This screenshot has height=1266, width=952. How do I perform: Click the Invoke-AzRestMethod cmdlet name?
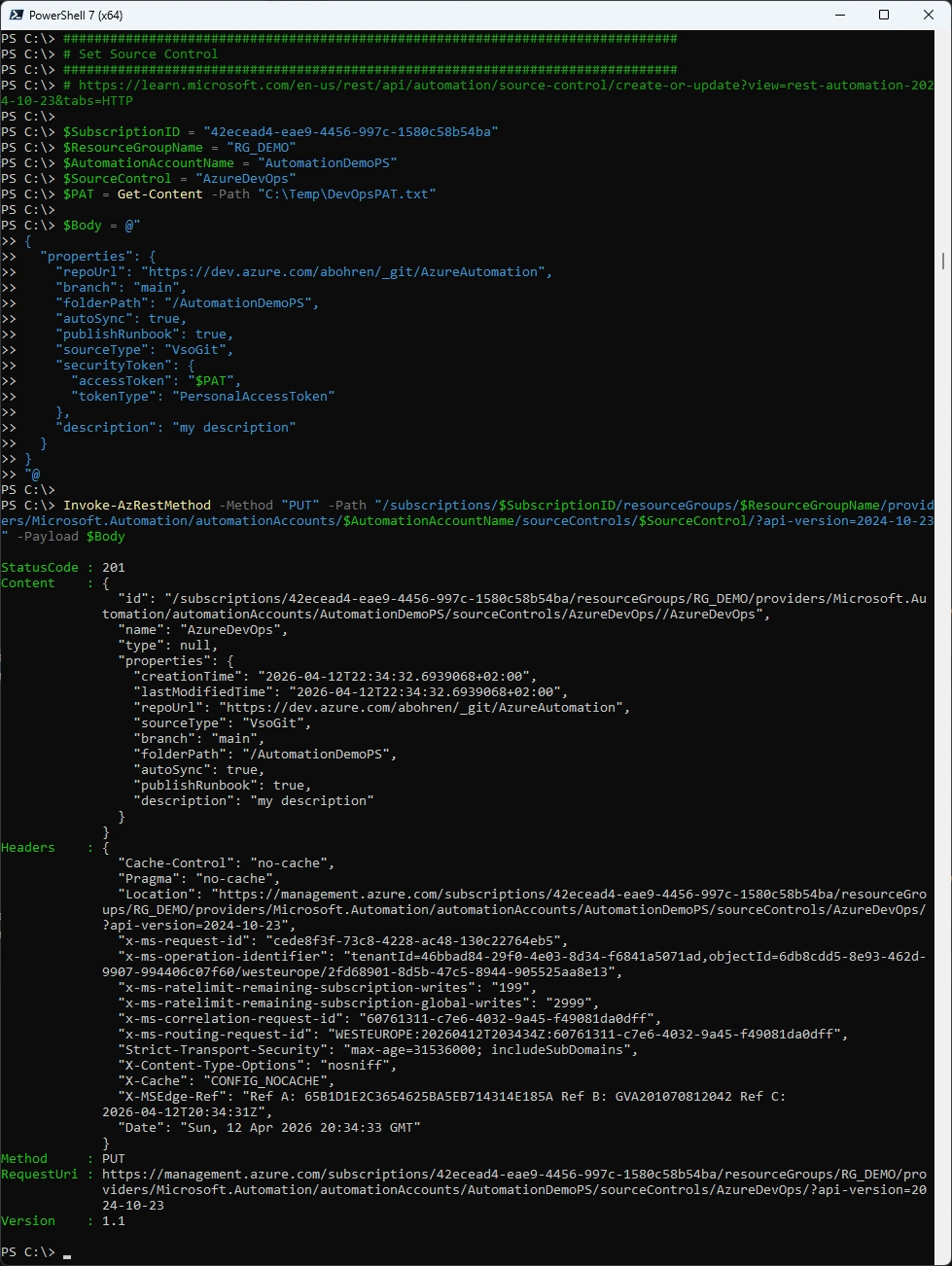pos(137,506)
